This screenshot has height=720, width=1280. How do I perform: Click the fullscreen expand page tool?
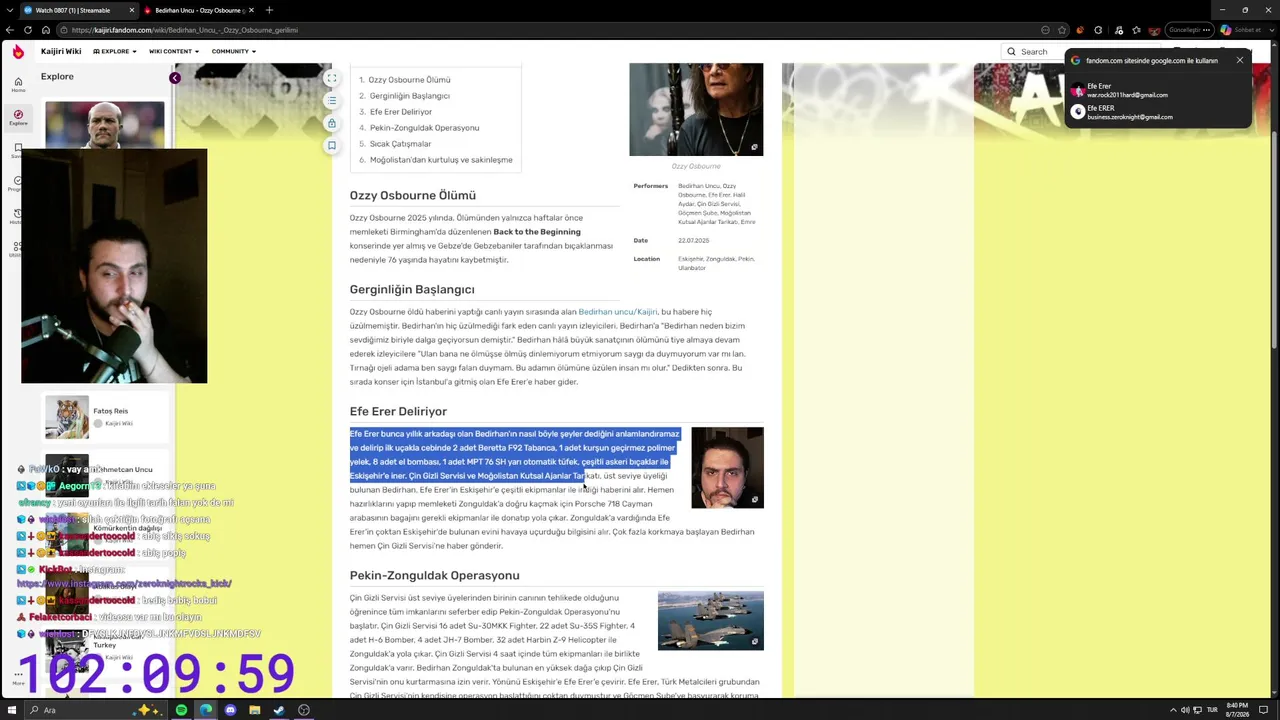tap(332, 79)
